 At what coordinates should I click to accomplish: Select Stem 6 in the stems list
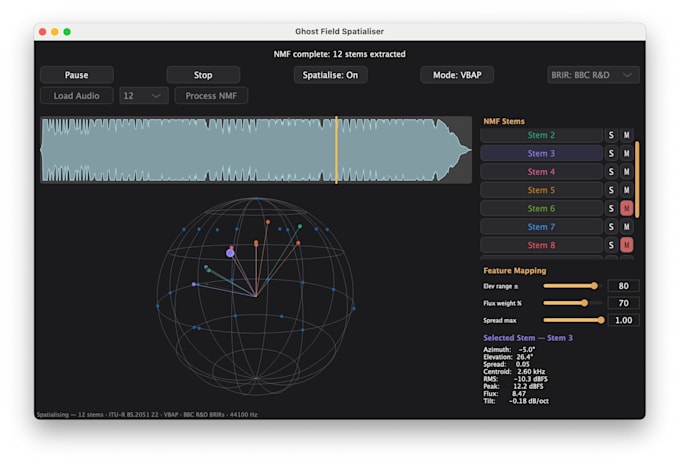tap(541, 209)
